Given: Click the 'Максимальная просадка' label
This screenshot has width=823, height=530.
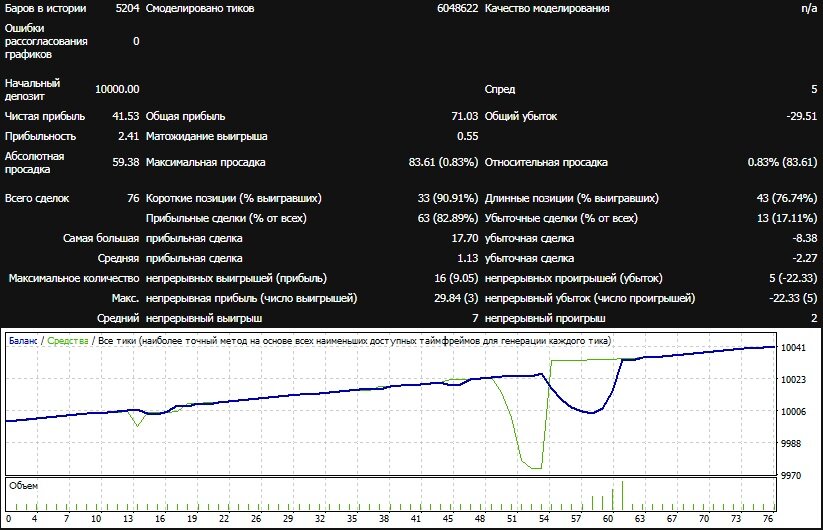Looking at the screenshot, I should [205, 163].
